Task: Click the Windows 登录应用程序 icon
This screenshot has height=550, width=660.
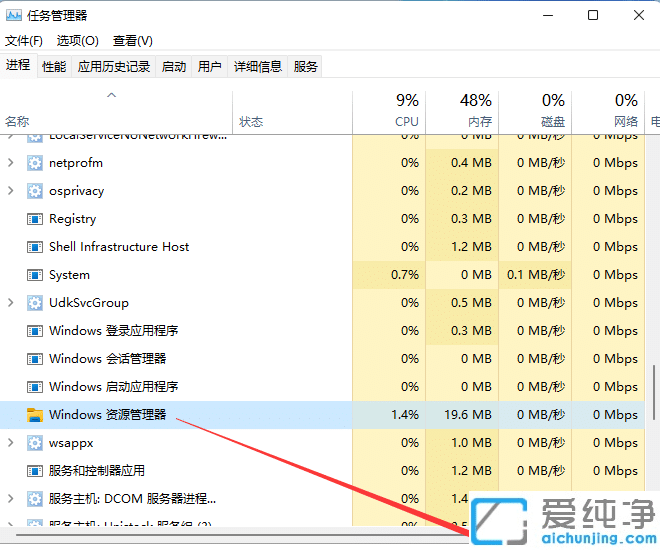Action: 35,331
